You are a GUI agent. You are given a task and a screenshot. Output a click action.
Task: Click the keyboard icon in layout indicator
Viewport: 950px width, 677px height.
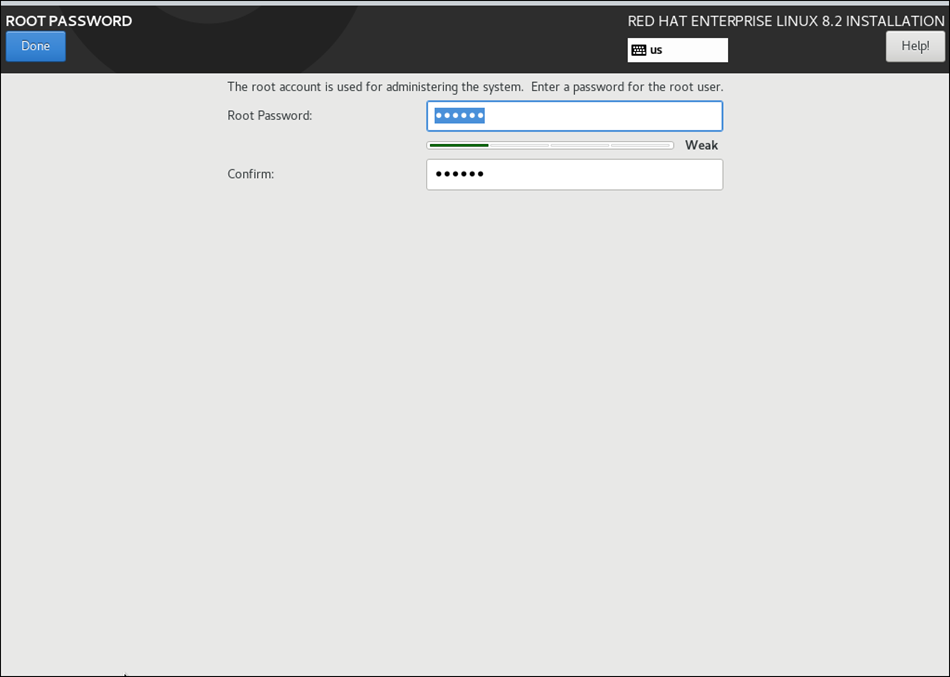point(639,50)
